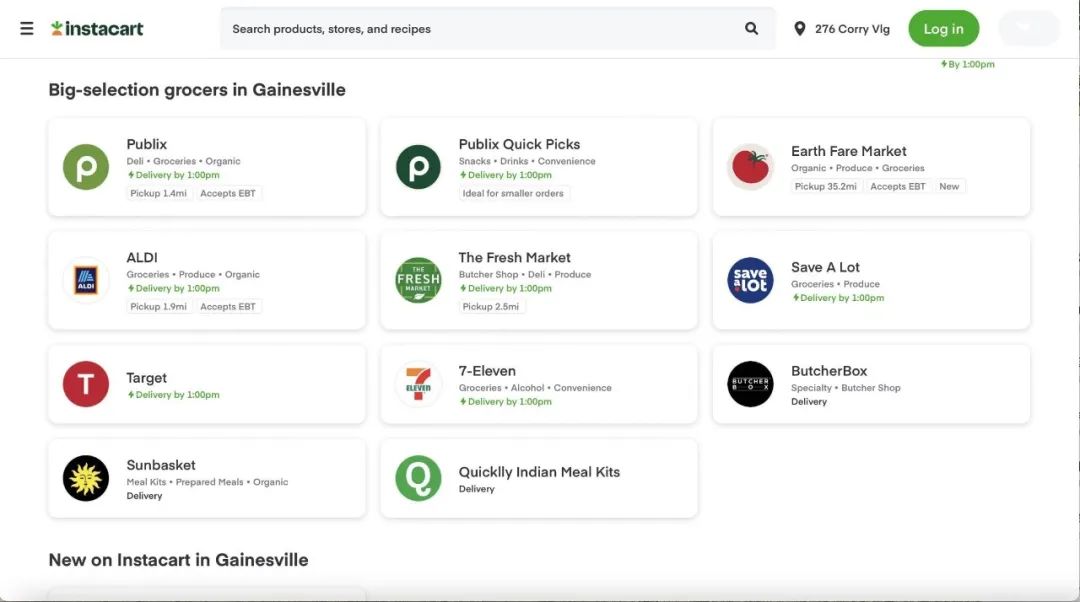The height and width of the screenshot is (602, 1080).
Task: Open the Quicklly Indian Meal Kits logo
Action: click(418, 478)
